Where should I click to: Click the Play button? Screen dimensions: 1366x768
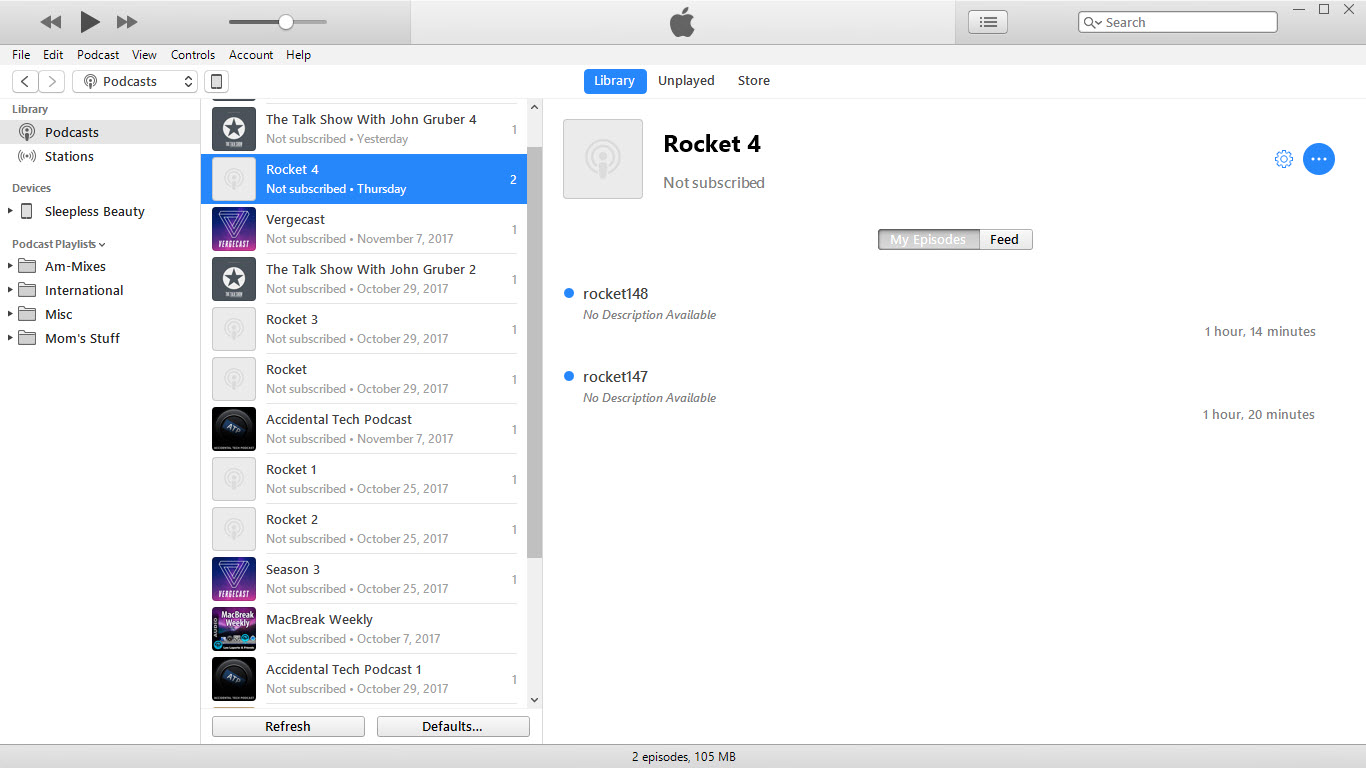pyautogui.click(x=89, y=21)
